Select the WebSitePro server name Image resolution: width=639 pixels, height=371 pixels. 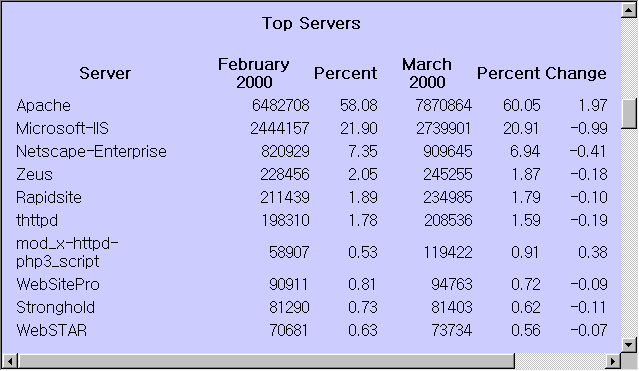click(x=58, y=284)
